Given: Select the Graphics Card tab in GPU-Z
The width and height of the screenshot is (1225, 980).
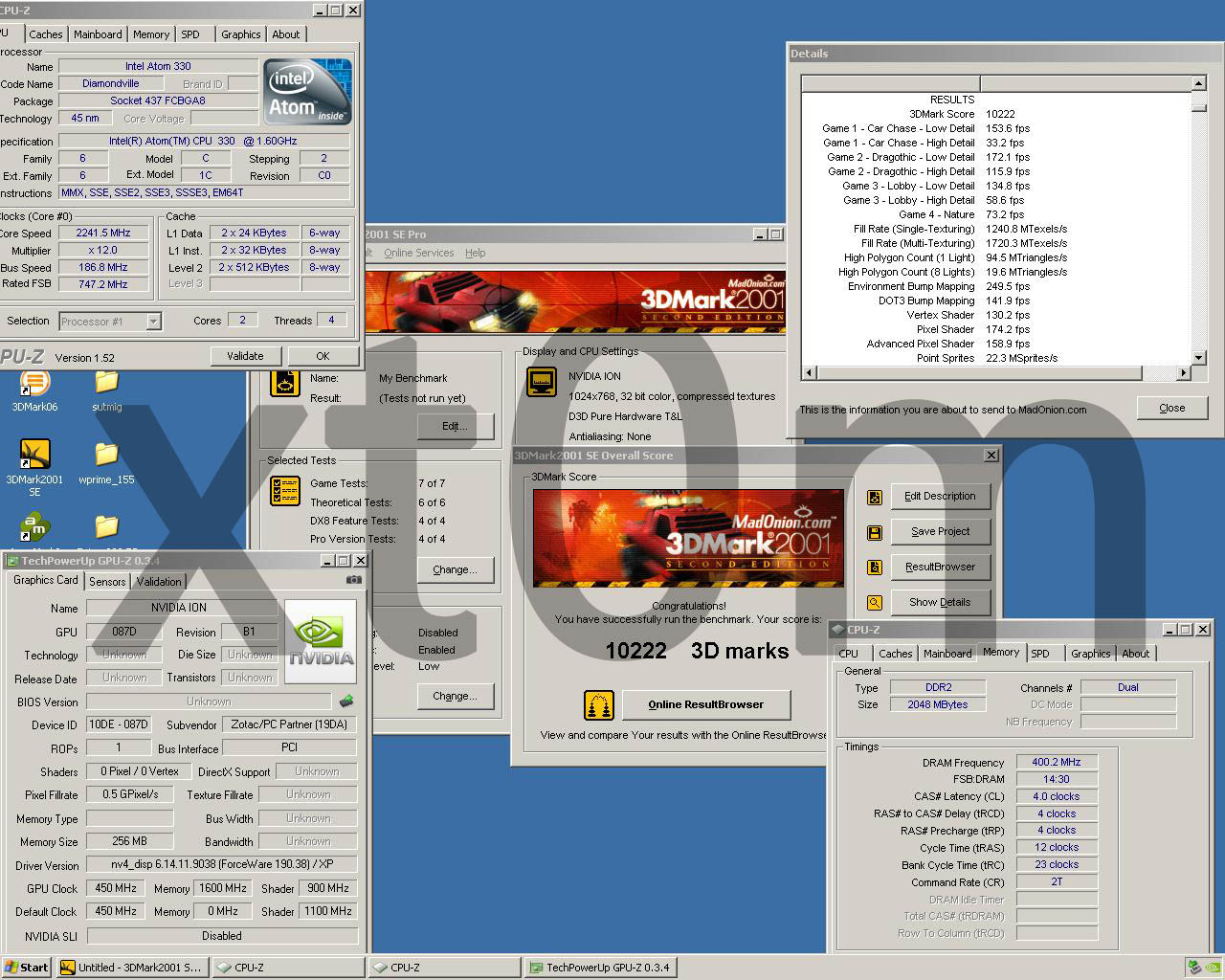Looking at the screenshot, I should click(x=45, y=580).
